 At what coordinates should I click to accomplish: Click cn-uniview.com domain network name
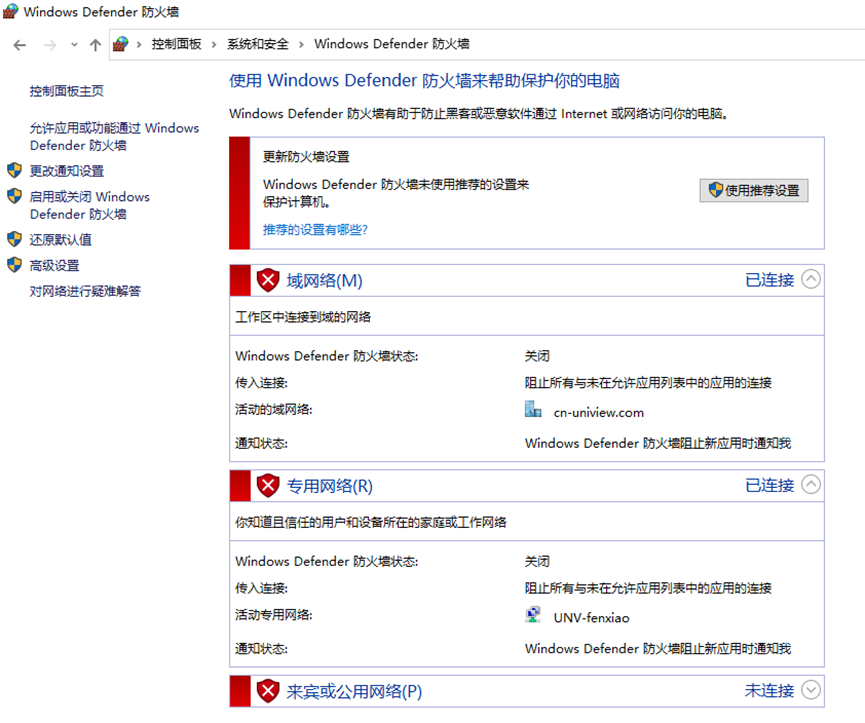tap(599, 413)
